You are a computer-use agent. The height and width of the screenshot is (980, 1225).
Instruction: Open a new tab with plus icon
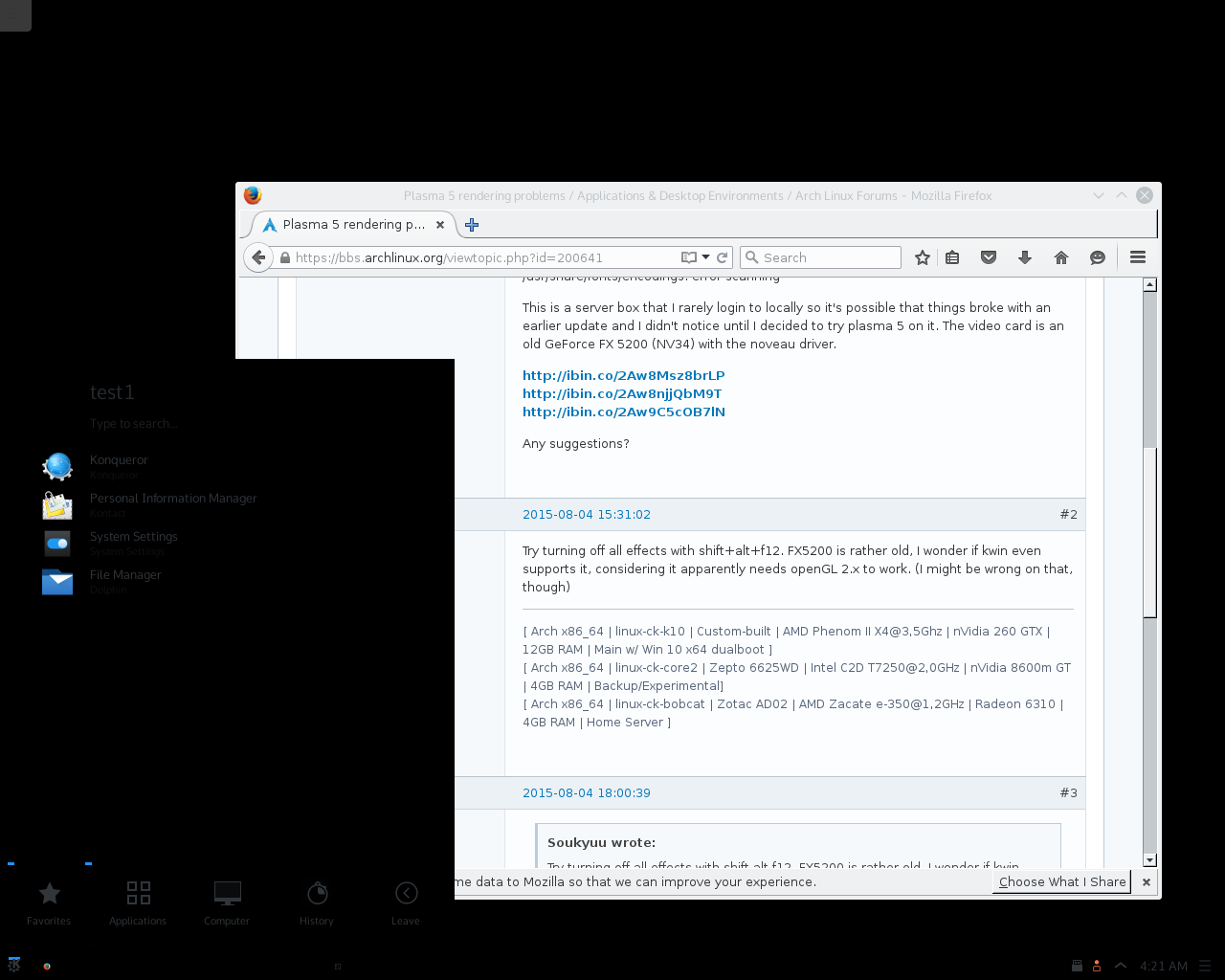click(x=472, y=225)
